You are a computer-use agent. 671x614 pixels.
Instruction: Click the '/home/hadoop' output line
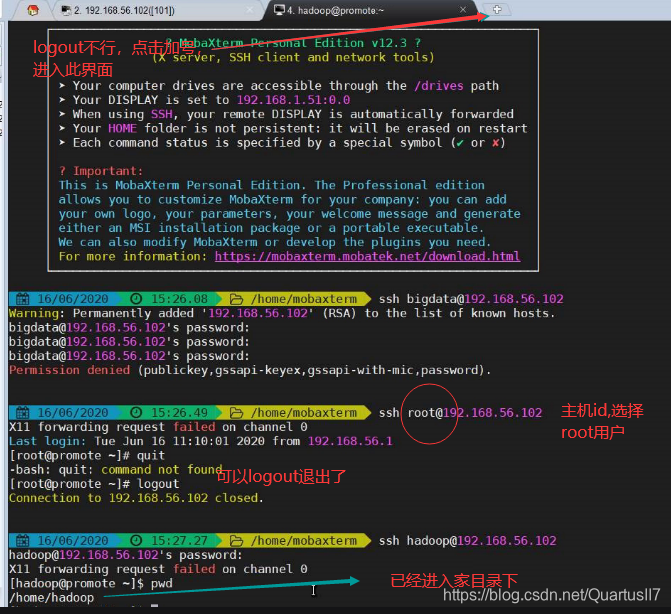pyautogui.click(x=51, y=598)
